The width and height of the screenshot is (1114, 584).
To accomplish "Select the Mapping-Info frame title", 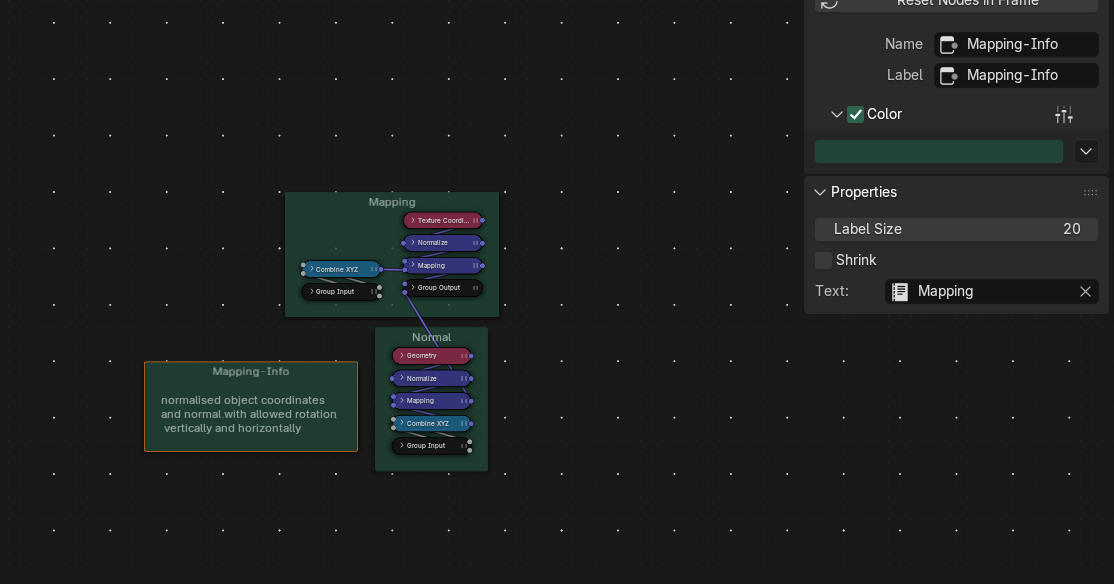I will coord(251,372).
